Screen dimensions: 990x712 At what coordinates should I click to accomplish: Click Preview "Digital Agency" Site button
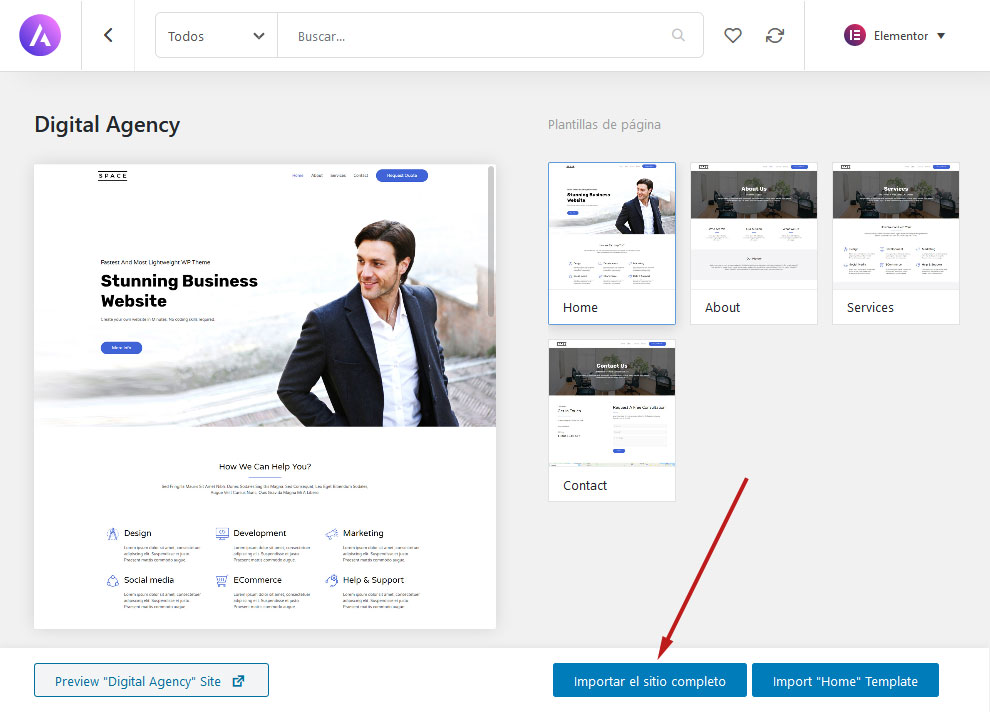[151, 681]
